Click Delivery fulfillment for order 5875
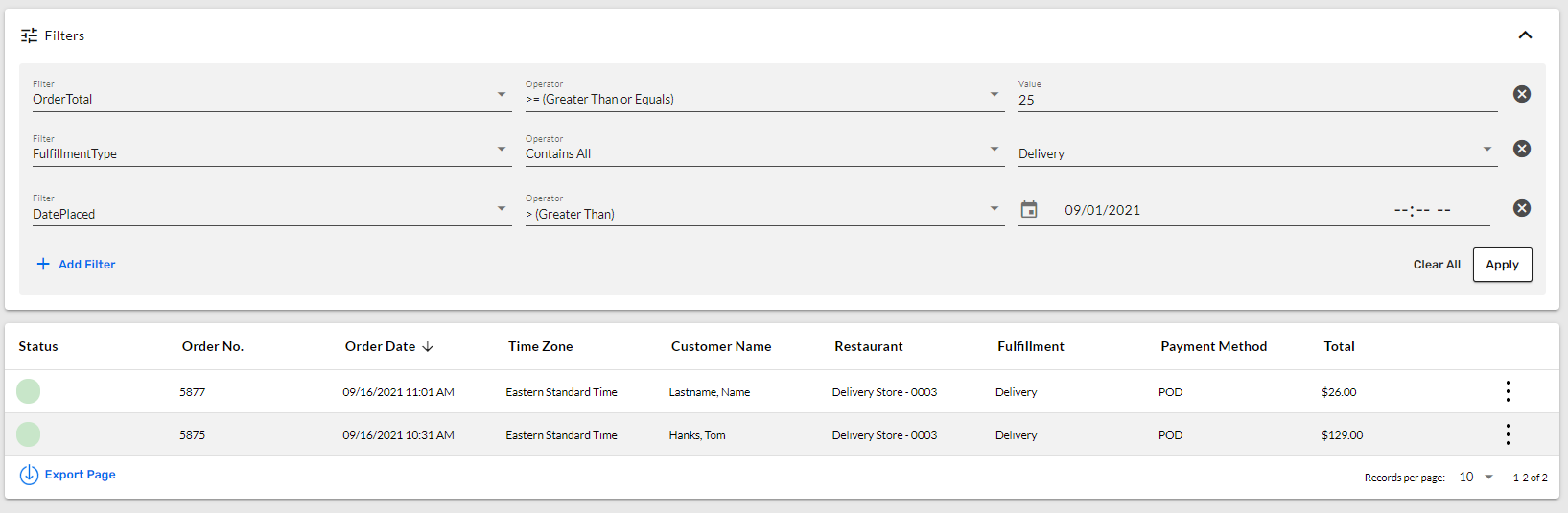 coord(1016,435)
